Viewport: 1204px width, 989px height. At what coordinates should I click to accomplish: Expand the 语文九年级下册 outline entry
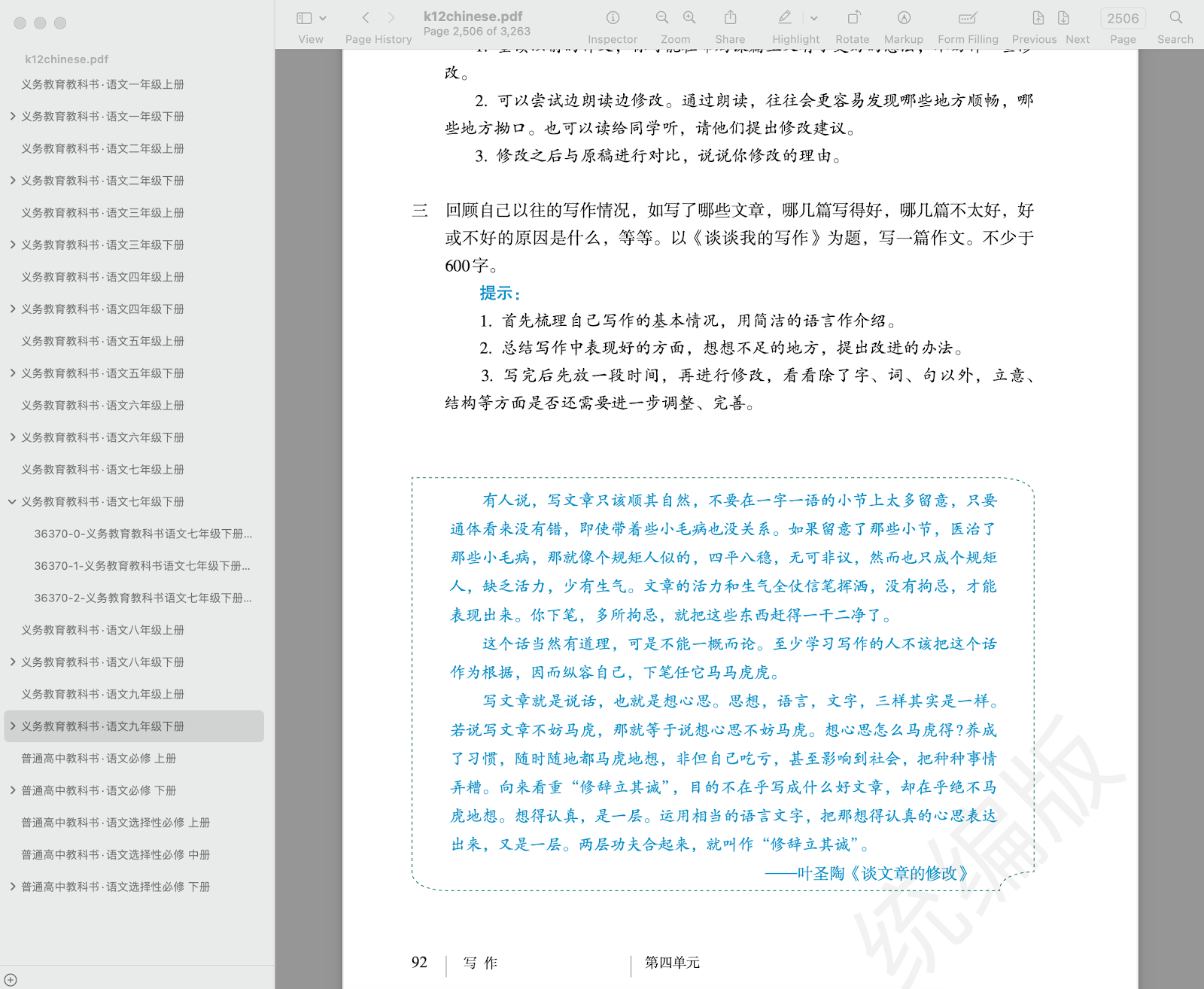[13, 726]
